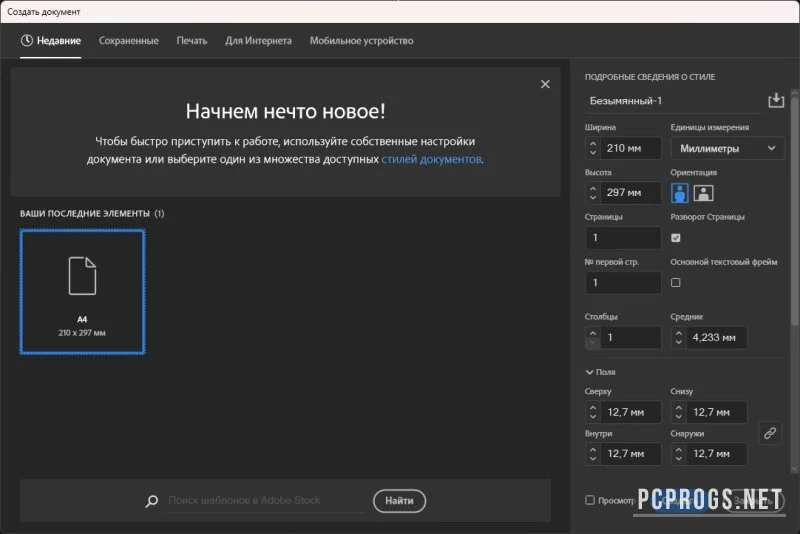Toggle the margins chain link icon

click(770, 433)
